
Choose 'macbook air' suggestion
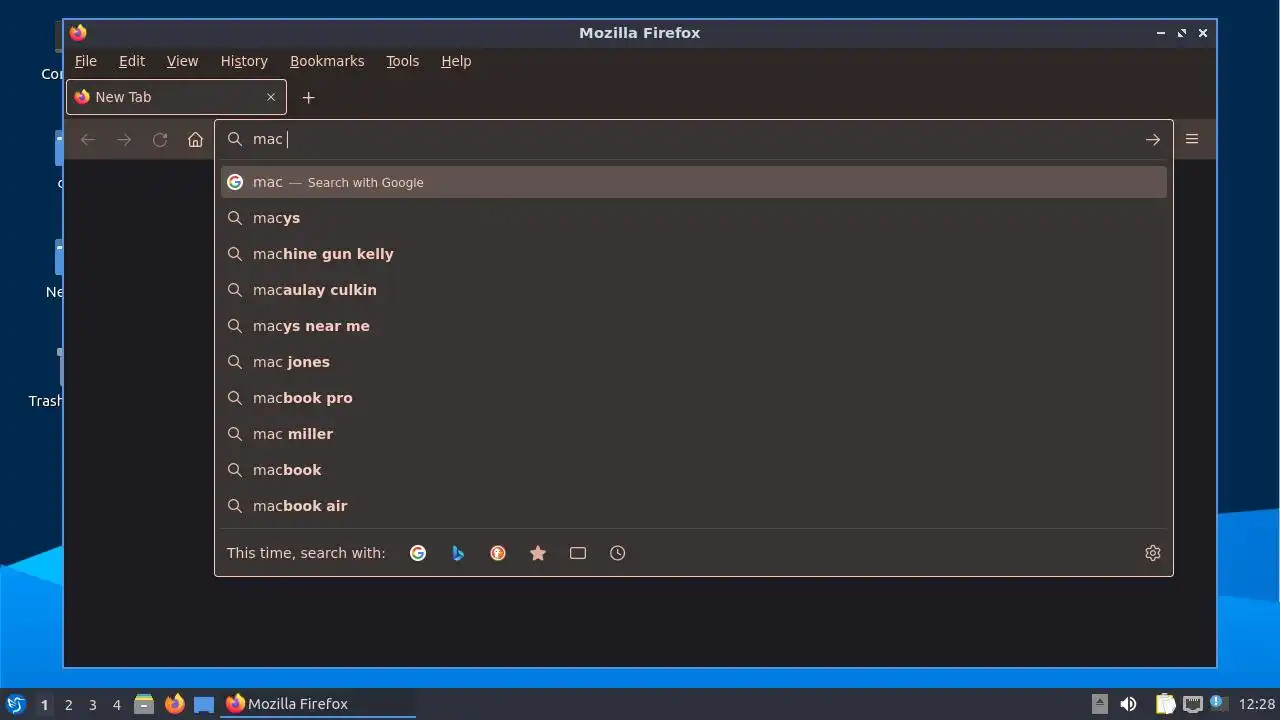coord(694,506)
